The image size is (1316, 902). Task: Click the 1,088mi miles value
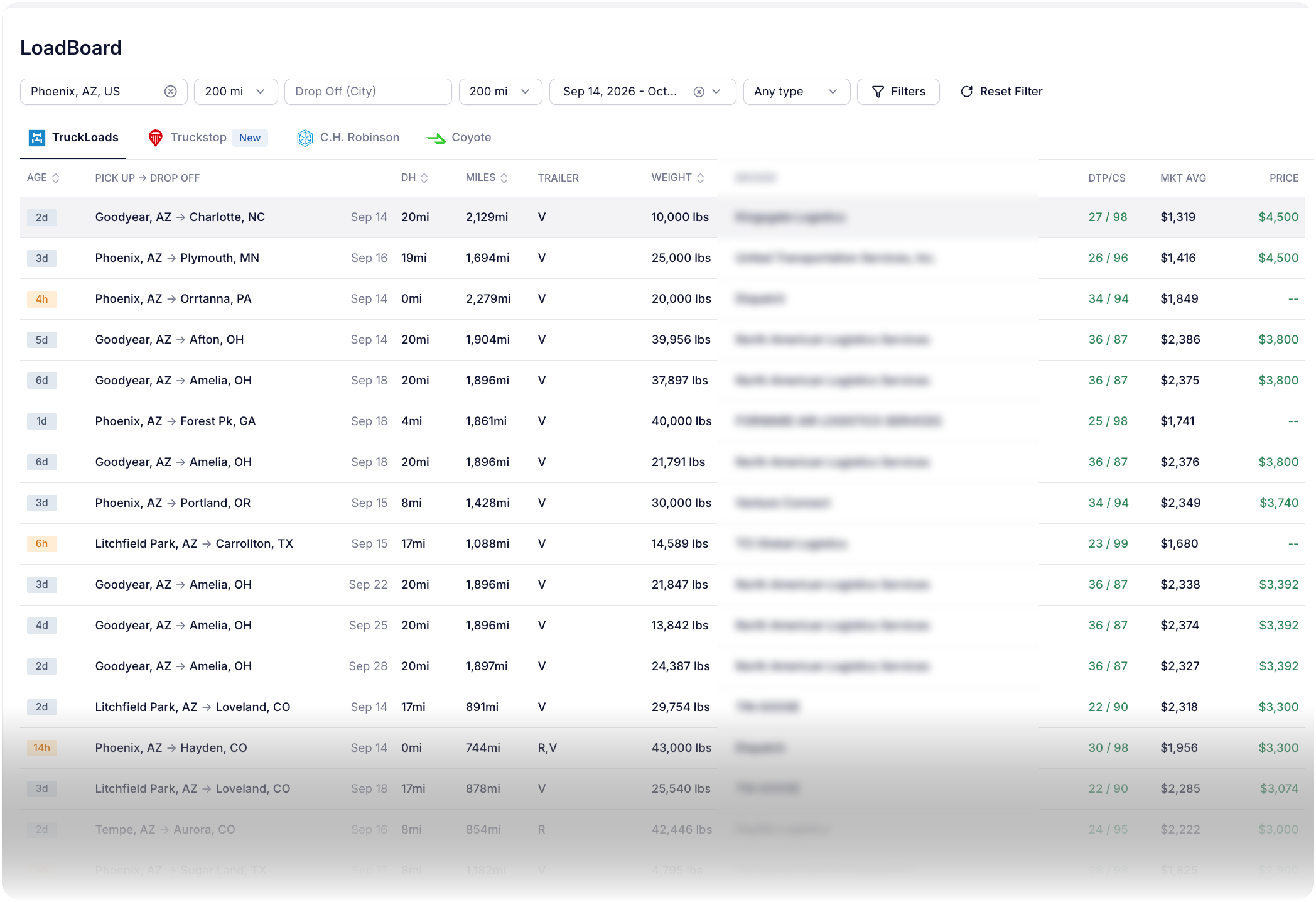(487, 544)
